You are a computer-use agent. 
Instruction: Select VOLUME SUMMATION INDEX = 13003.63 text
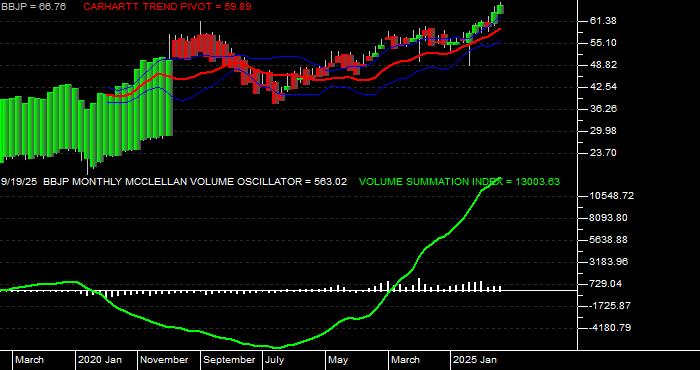tap(459, 182)
